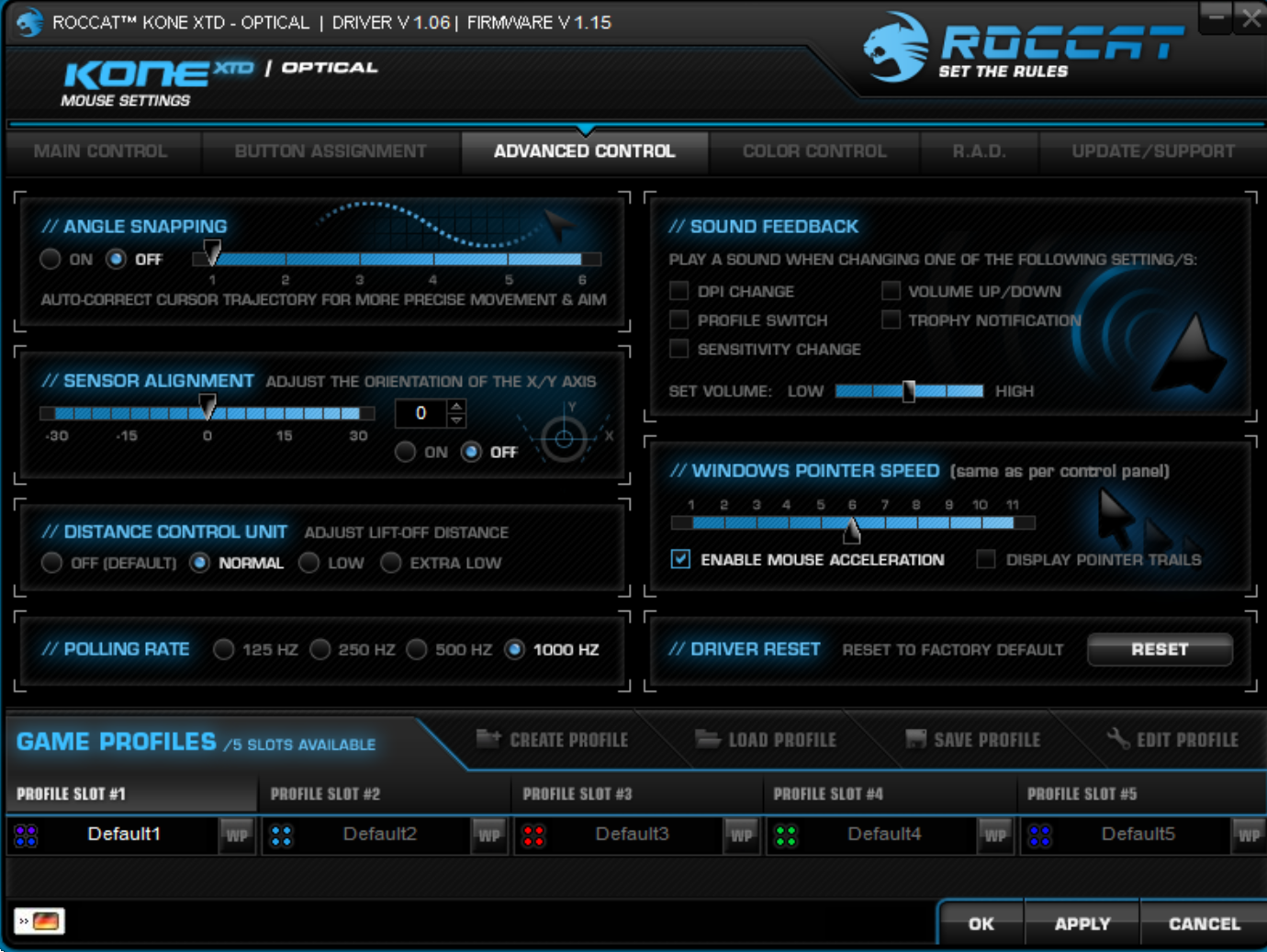The width and height of the screenshot is (1267, 952).
Task: Enable Trophy Notification sound feedback
Action: (x=891, y=319)
